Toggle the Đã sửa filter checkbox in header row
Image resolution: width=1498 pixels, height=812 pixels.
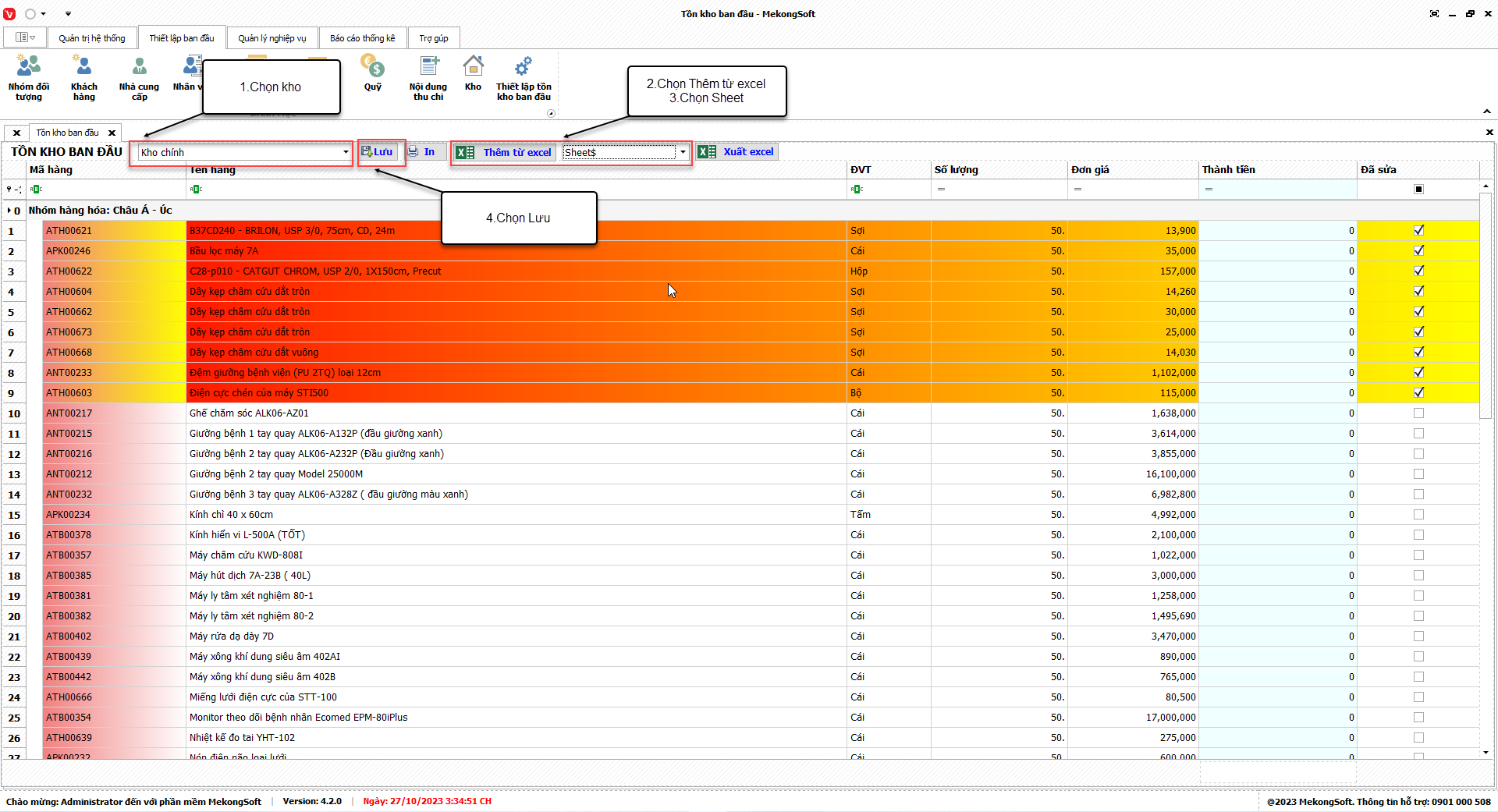point(1418,189)
